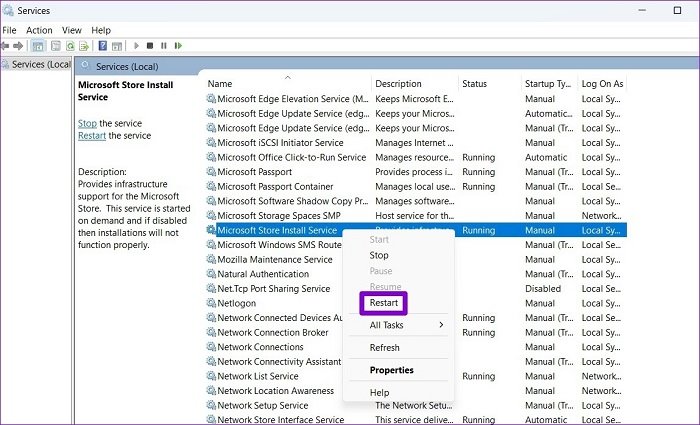This screenshot has height=425, width=700.
Task: Click the Forward arrow toolbar icon
Action: [x=18, y=46]
